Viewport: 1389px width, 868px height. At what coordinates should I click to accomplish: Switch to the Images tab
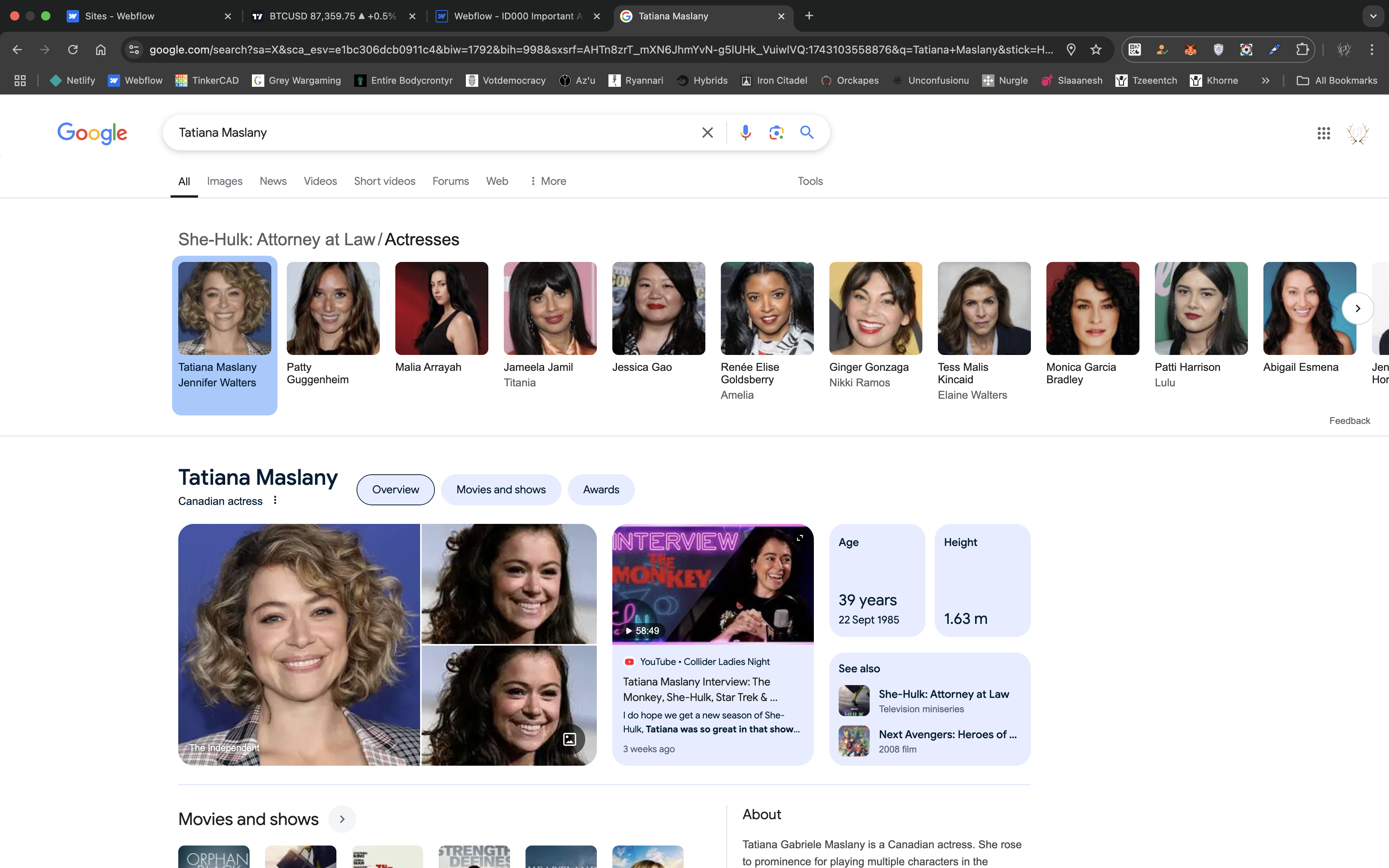click(x=224, y=181)
